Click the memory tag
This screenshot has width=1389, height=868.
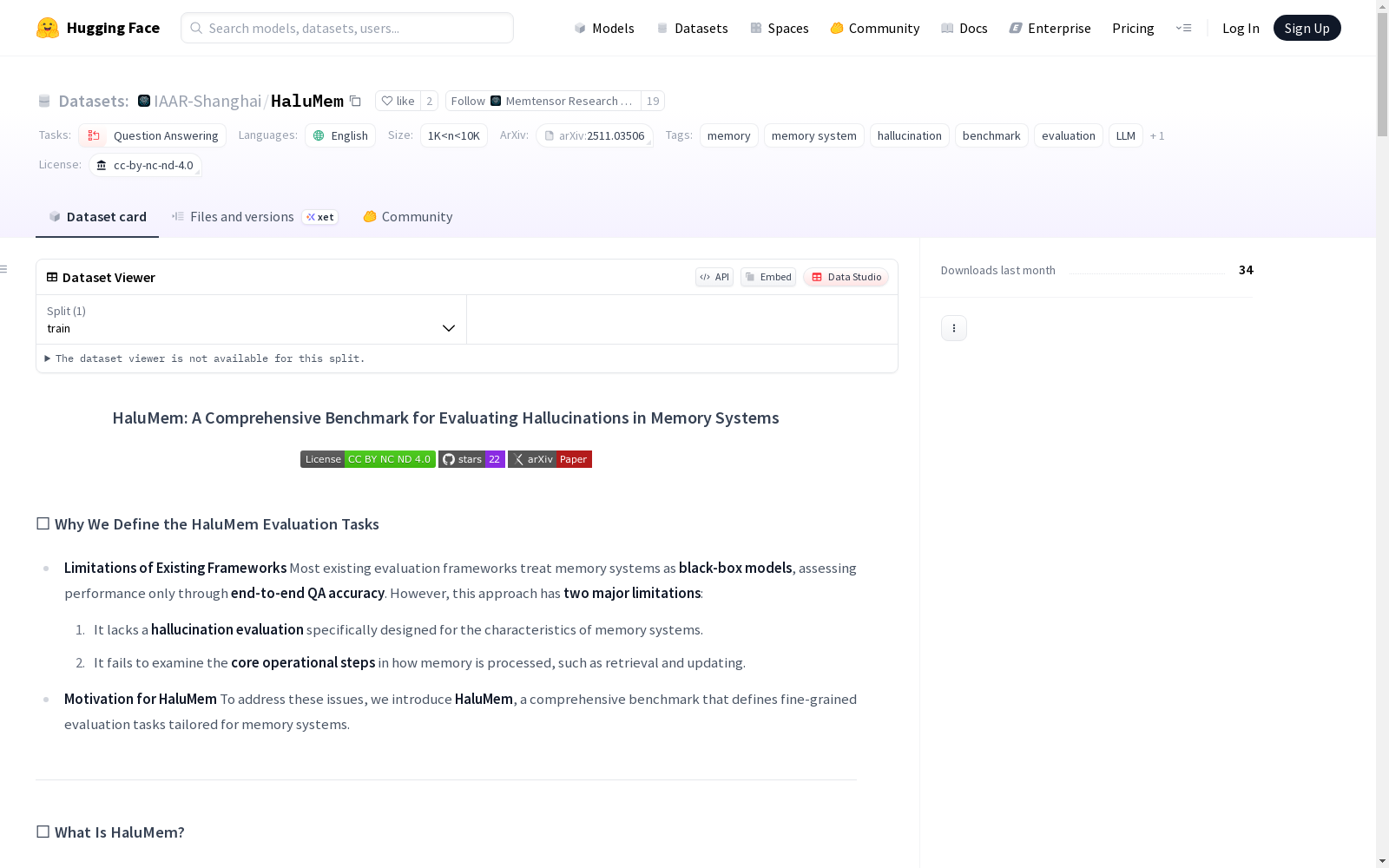click(729, 135)
